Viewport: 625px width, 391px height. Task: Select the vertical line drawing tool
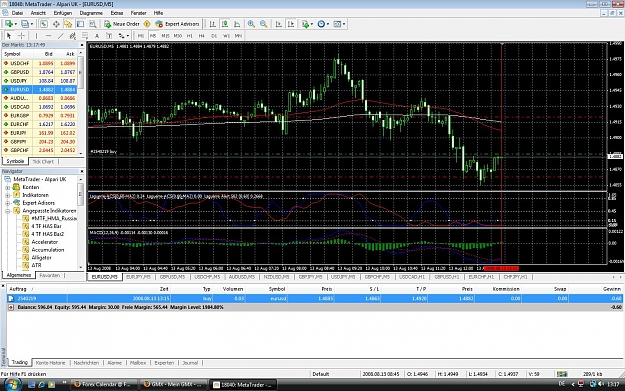[36, 36]
